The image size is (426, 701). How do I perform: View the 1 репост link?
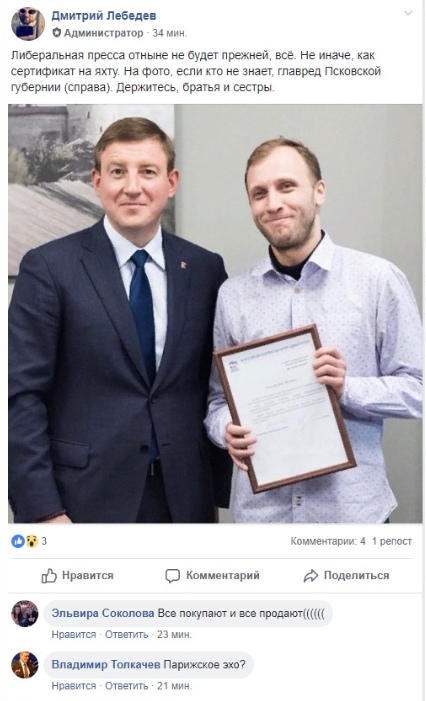tap(392, 541)
